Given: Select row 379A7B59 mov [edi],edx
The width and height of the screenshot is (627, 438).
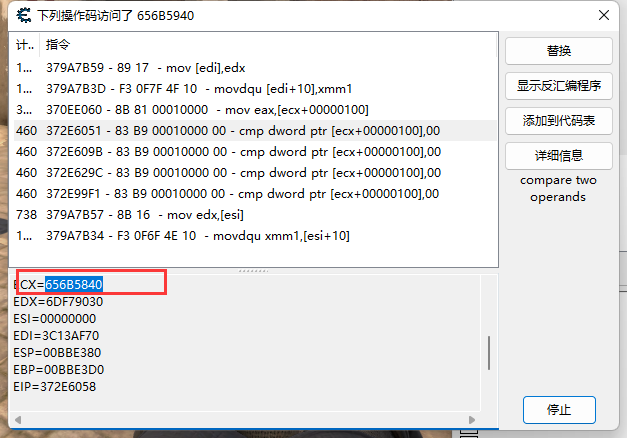Looking at the screenshot, I should point(255,68).
